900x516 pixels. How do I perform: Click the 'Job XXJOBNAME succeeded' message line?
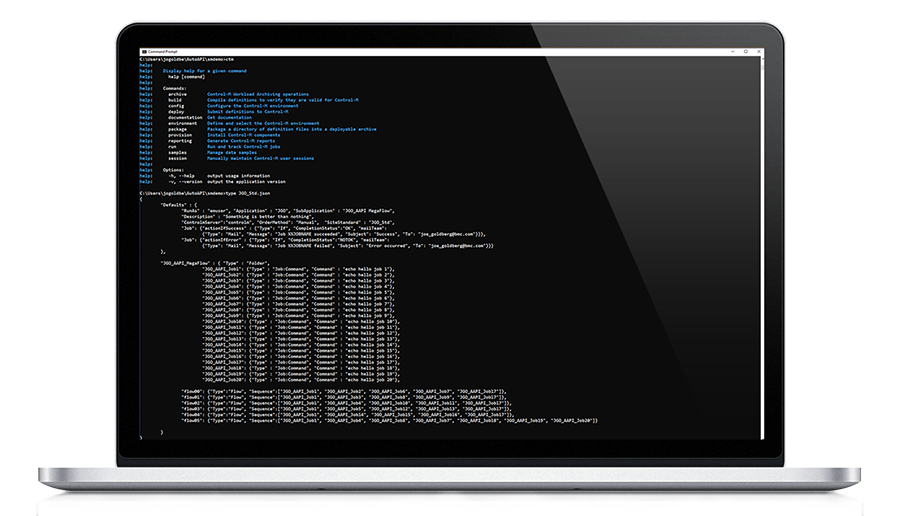click(x=344, y=234)
